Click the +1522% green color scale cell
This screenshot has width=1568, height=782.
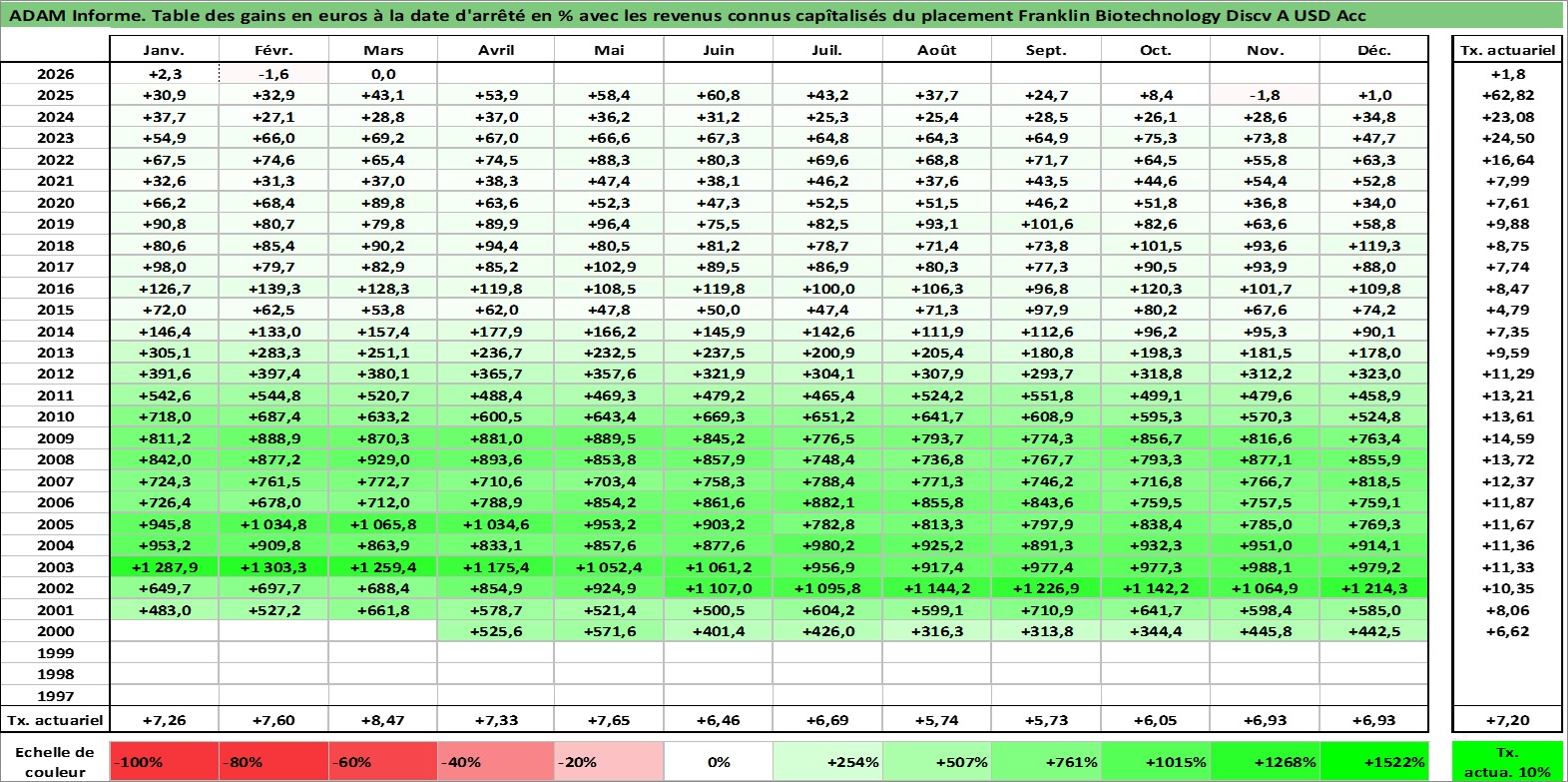pyautogui.click(x=1373, y=762)
